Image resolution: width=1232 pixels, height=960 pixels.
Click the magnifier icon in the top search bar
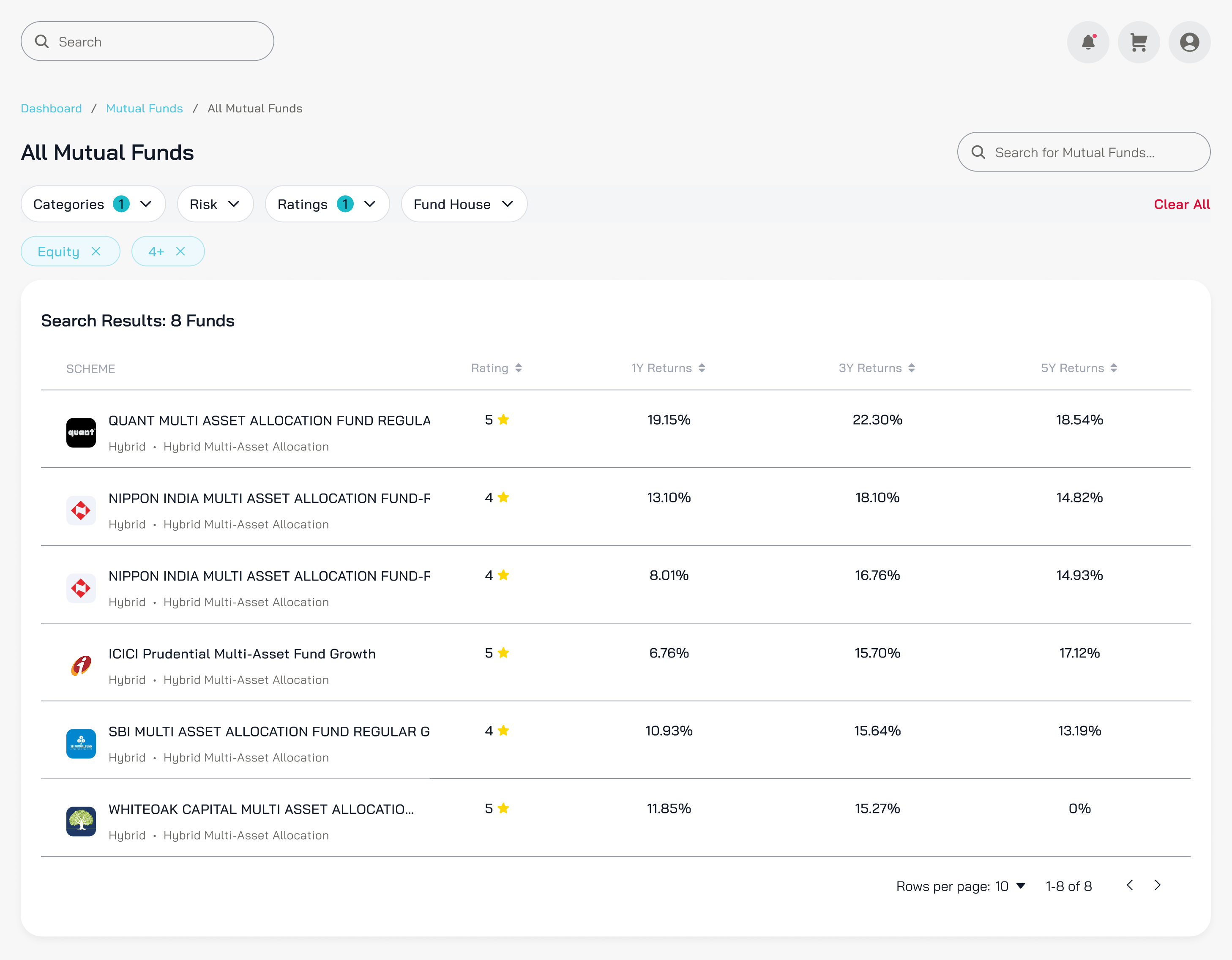click(x=42, y=41)
